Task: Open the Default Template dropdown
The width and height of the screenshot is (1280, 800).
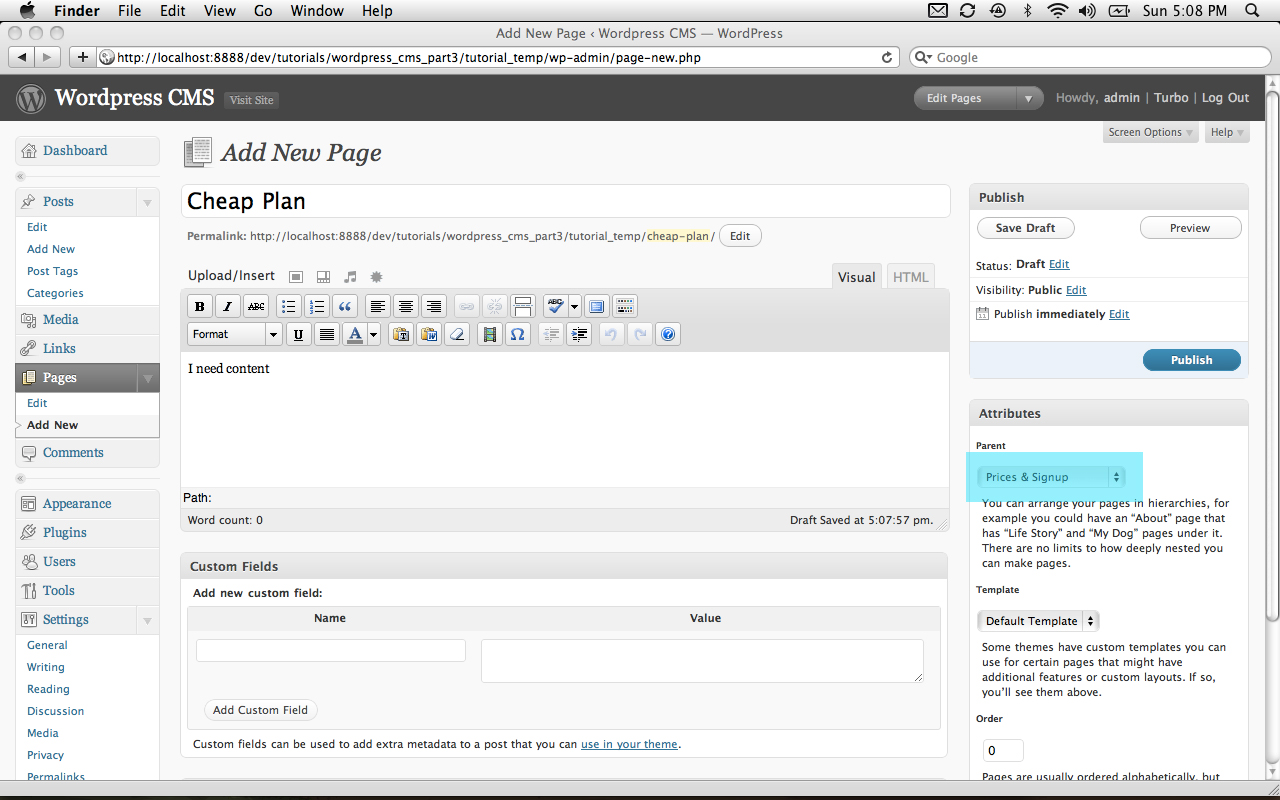Action: coord(1038,621)
